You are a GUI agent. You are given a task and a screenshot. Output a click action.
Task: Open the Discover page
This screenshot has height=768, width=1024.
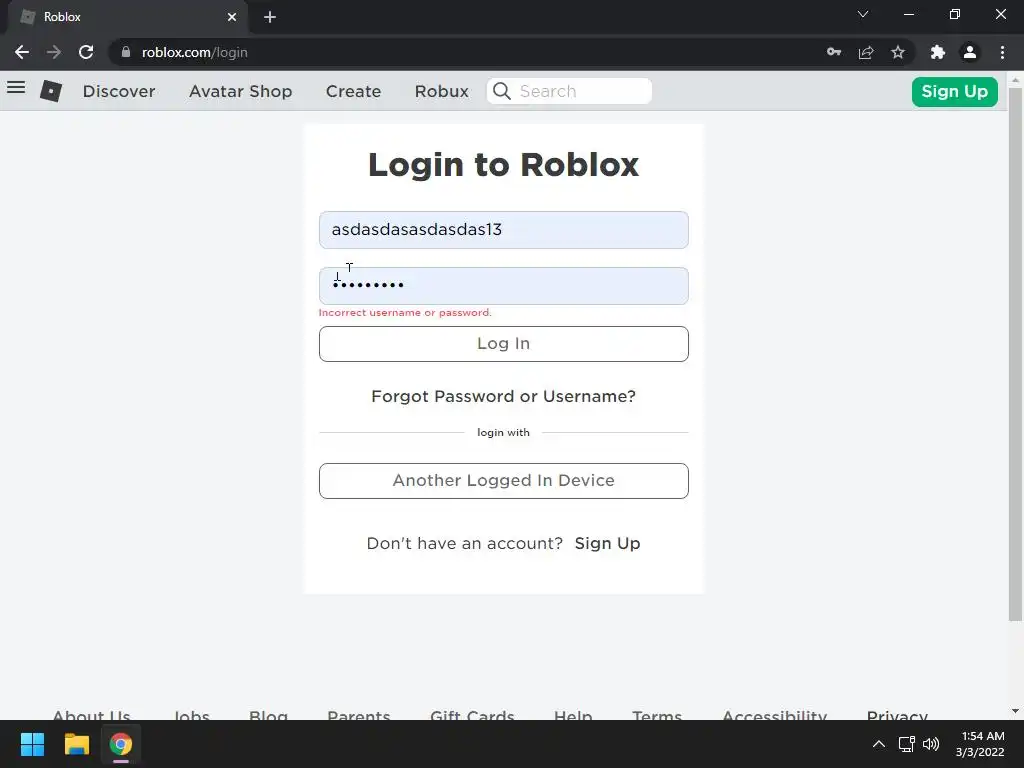119,91
